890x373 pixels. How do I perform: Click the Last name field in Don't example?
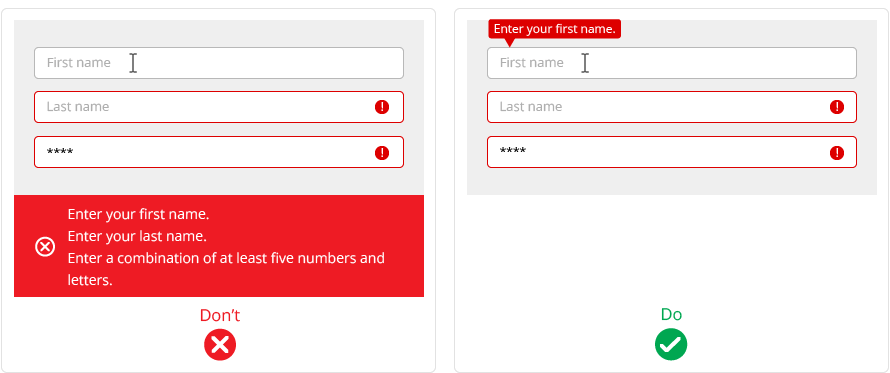point(219,107)
